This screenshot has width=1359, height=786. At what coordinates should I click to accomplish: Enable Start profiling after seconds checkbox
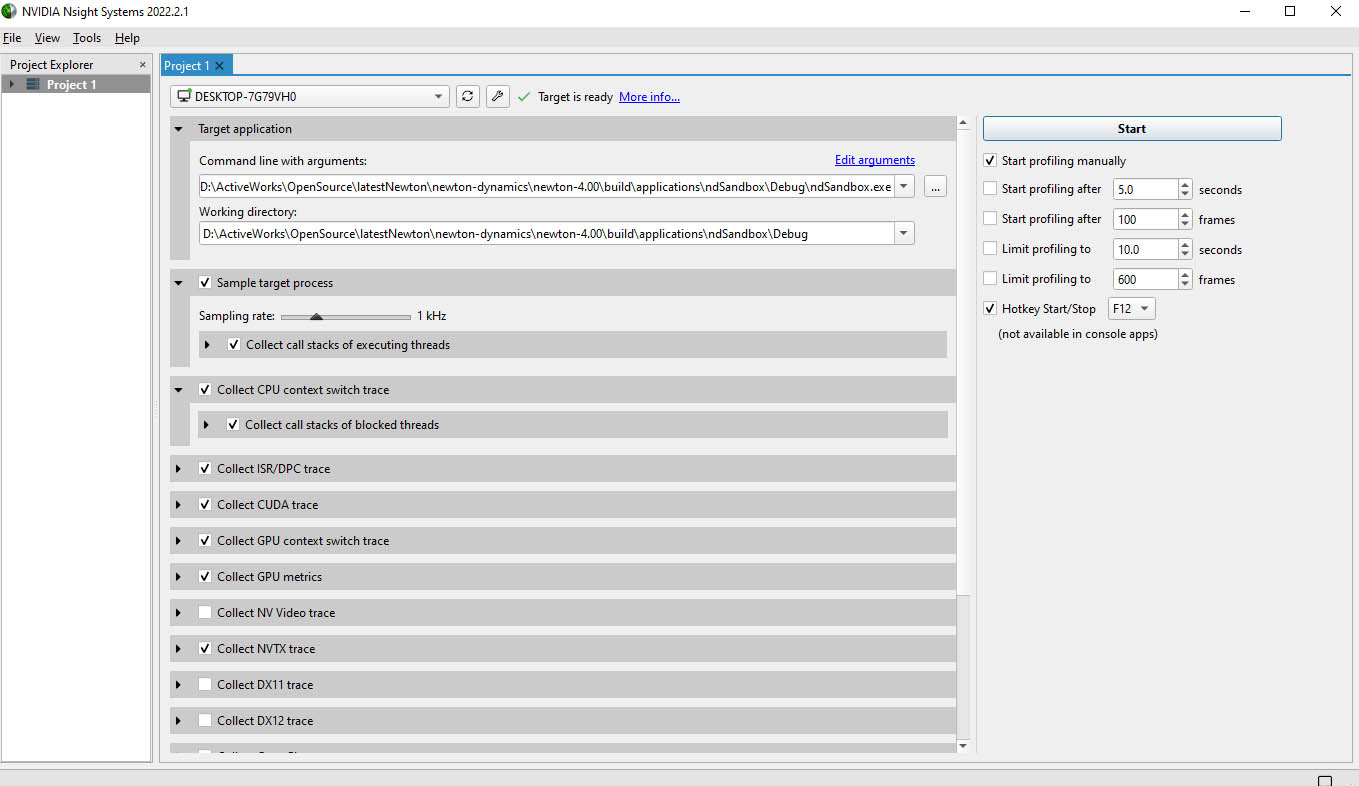pyautogui.click(x=990, y=189)
